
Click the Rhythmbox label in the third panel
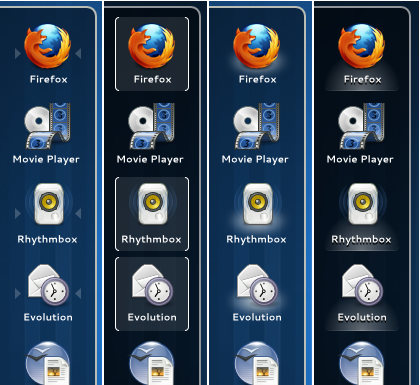point(256,239)
